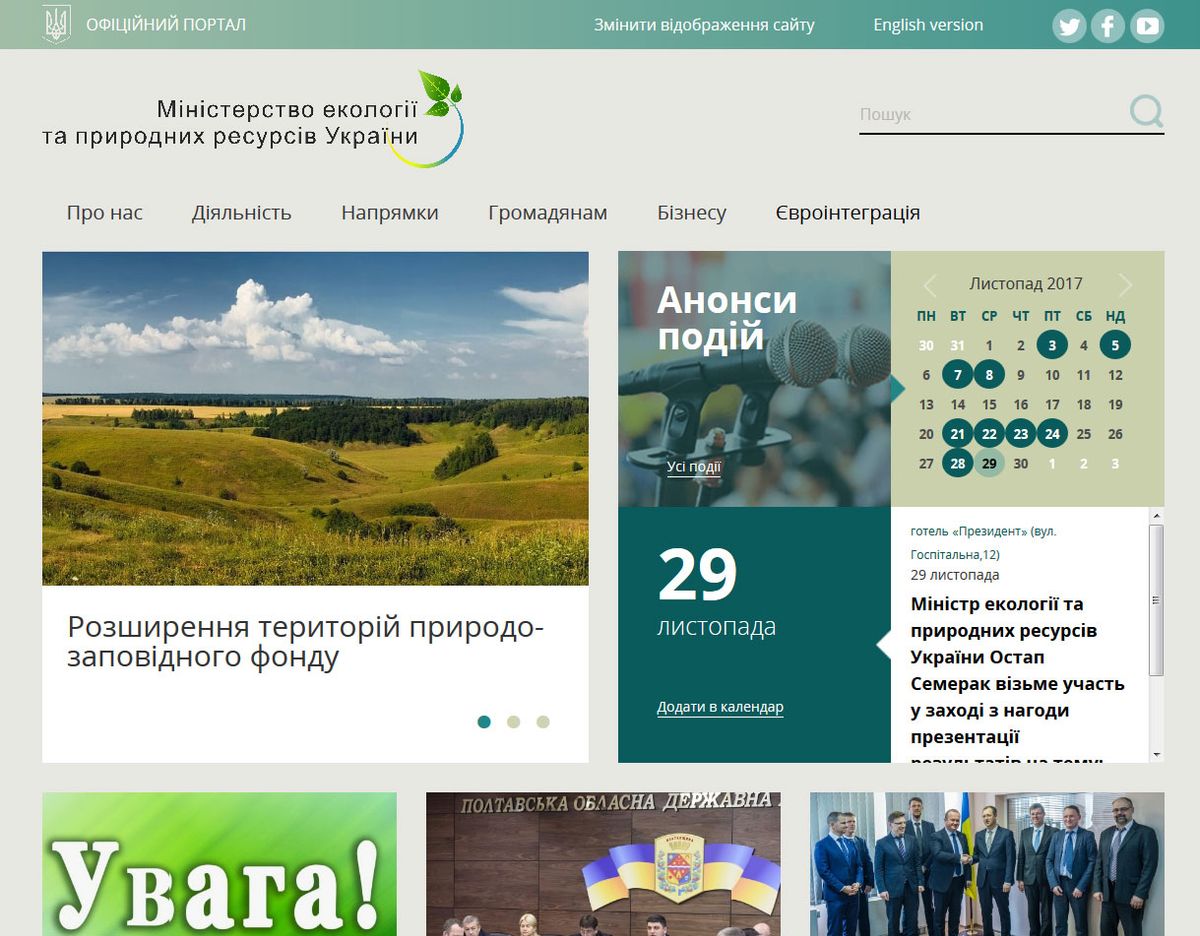Open the group of men in suits photo
Screen dimensions: 1200x936
tap(987, 864)
